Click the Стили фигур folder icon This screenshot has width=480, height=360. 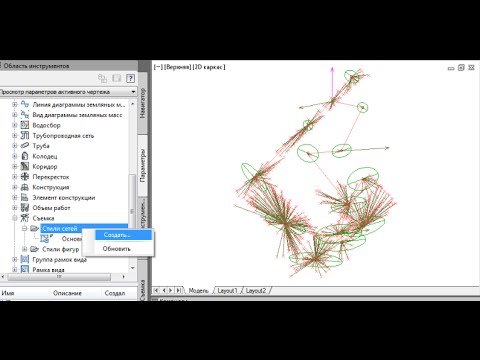tap(34, 249)
